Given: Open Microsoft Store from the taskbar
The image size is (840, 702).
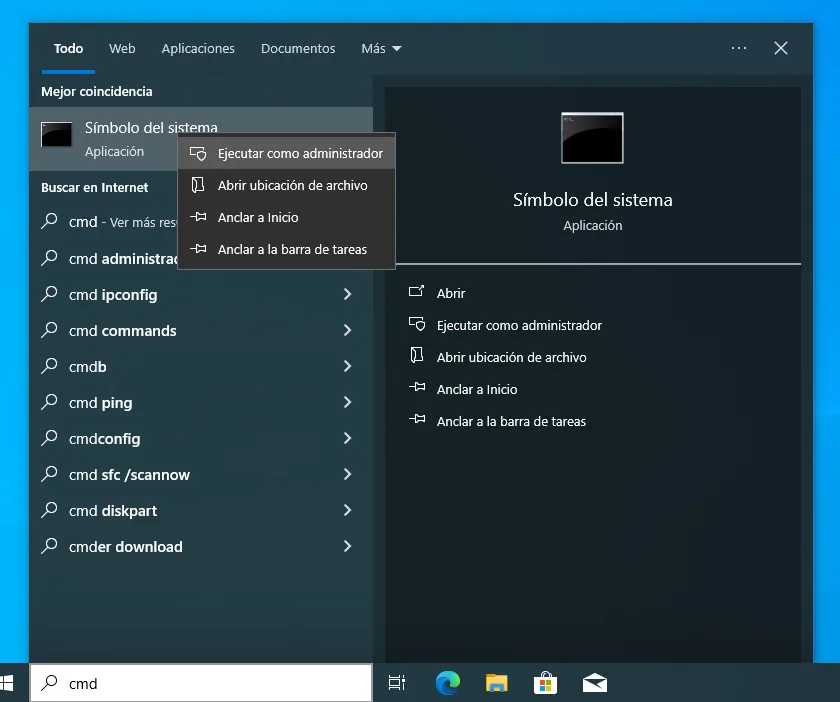Looking at the screenshot, I should click(x=545, y=683).
